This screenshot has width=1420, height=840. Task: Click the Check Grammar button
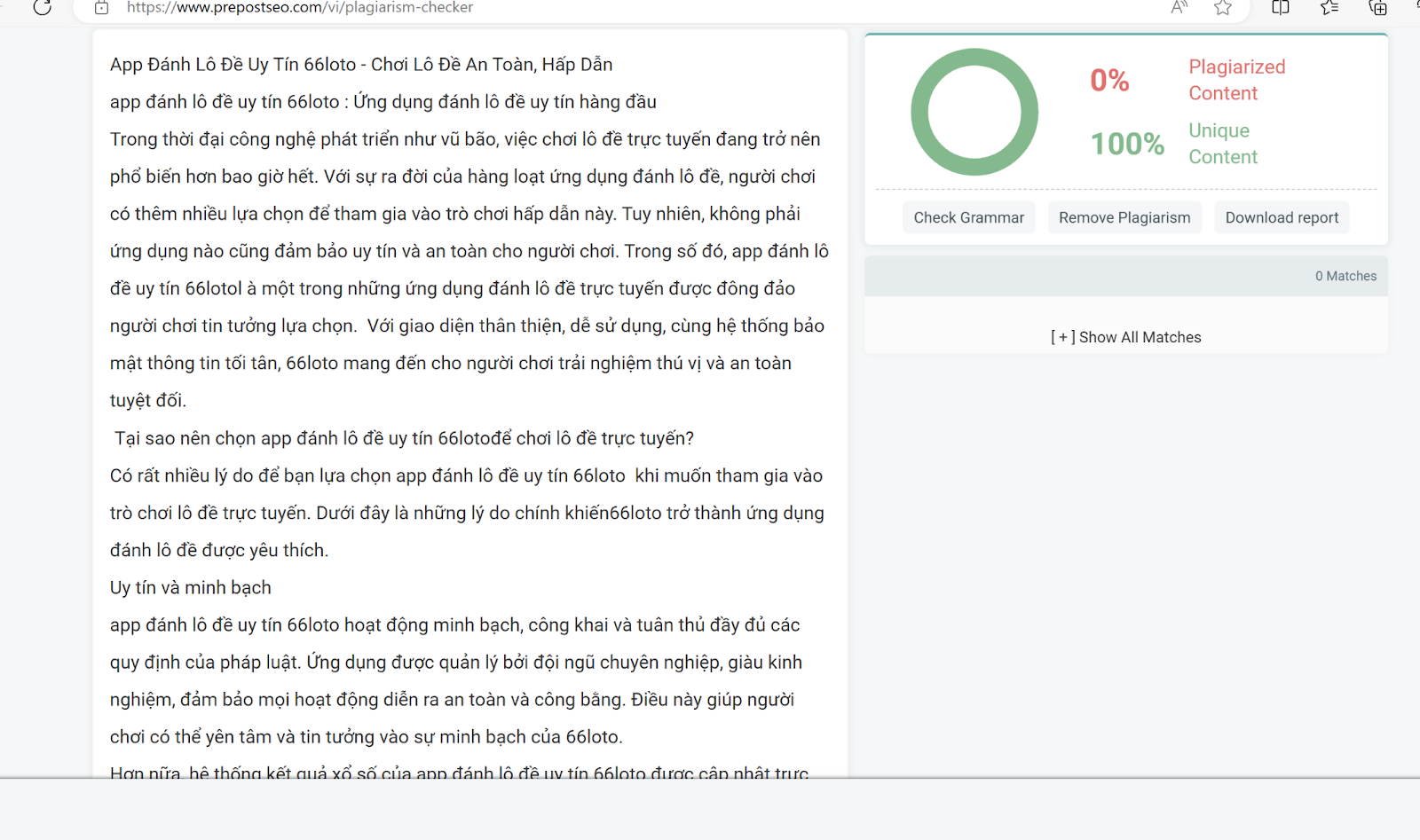969,217
